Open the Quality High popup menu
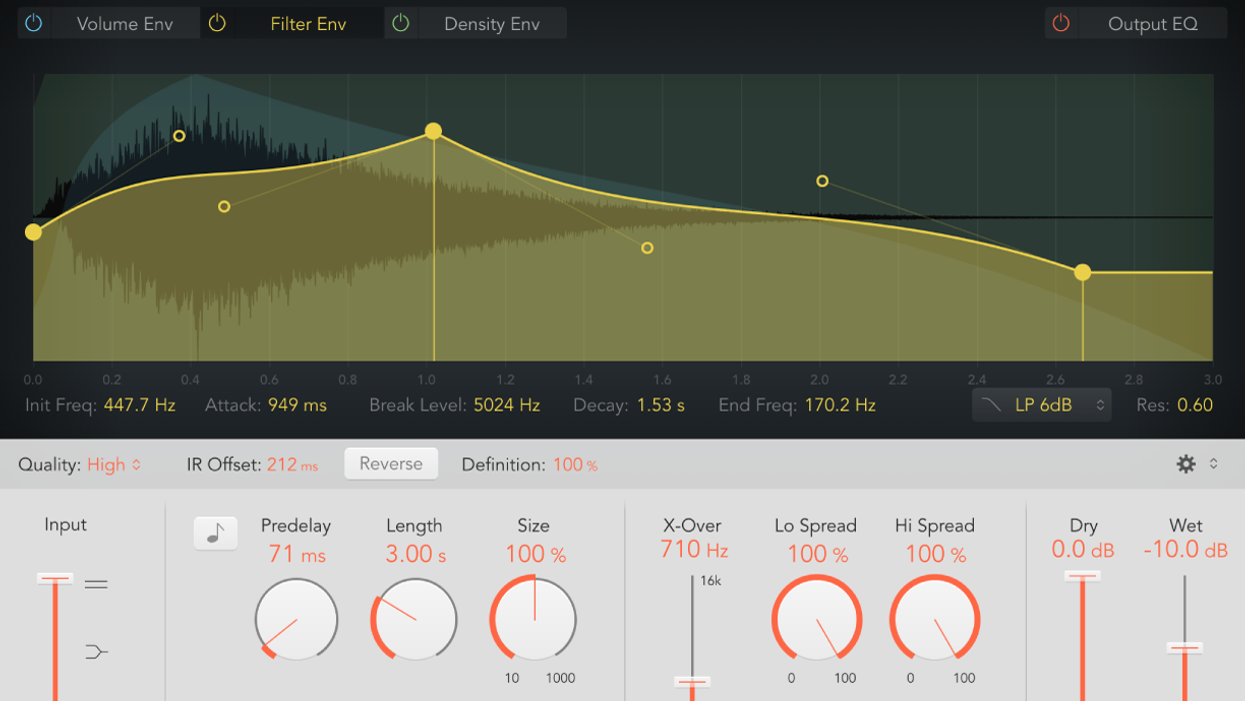 [x=113, y=465]
